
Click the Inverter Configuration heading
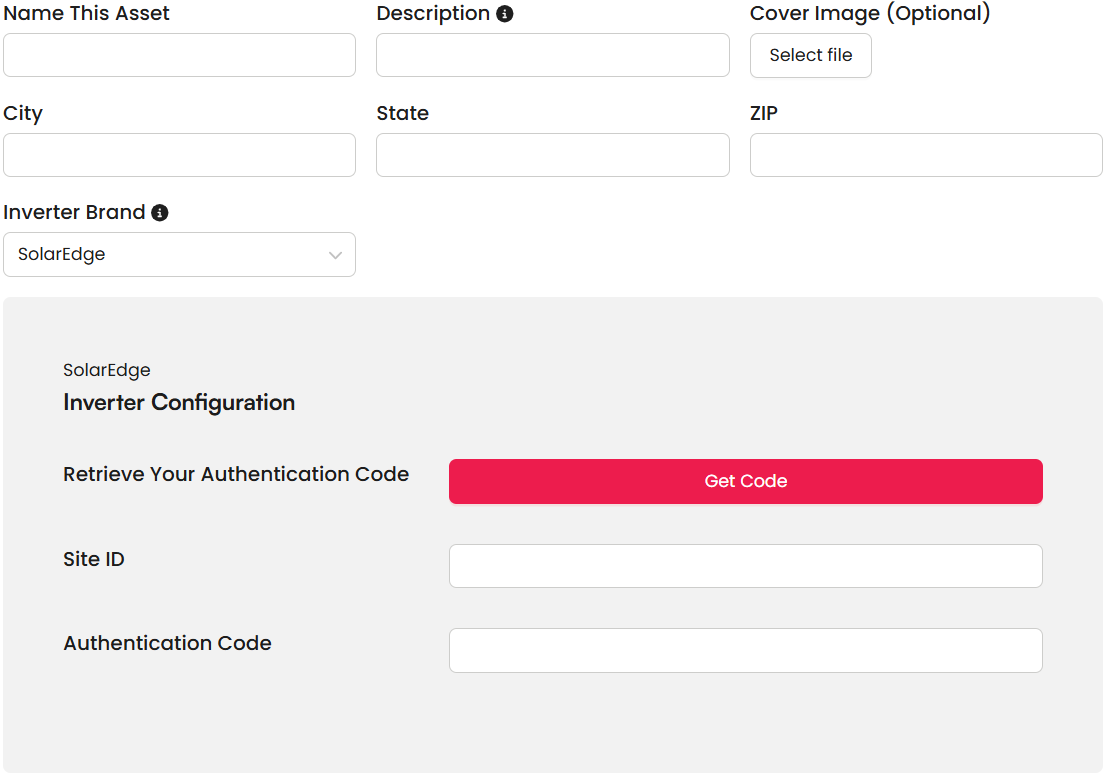point(179,402)
